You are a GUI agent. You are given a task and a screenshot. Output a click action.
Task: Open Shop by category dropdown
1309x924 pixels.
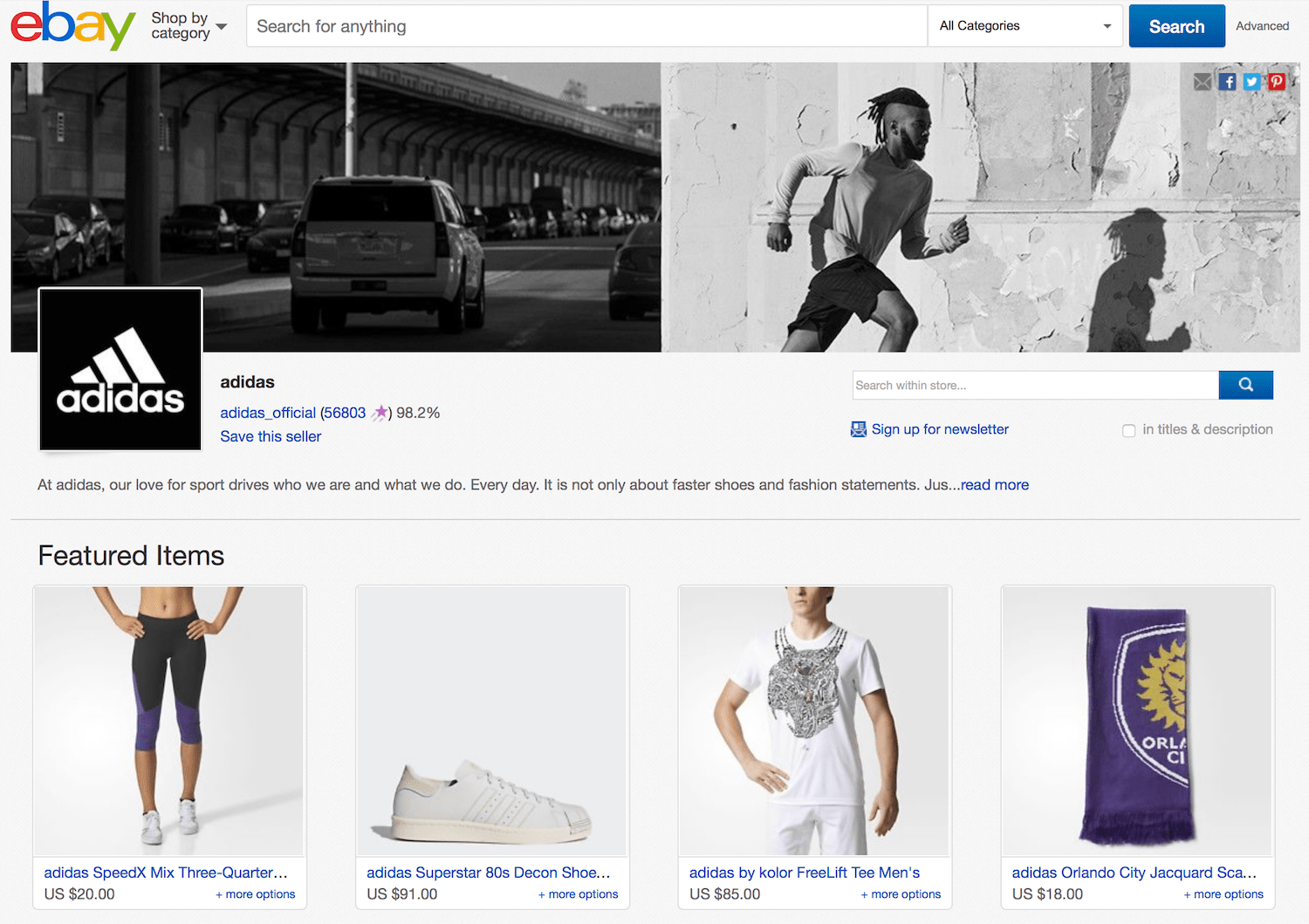(x=189, y=26)
